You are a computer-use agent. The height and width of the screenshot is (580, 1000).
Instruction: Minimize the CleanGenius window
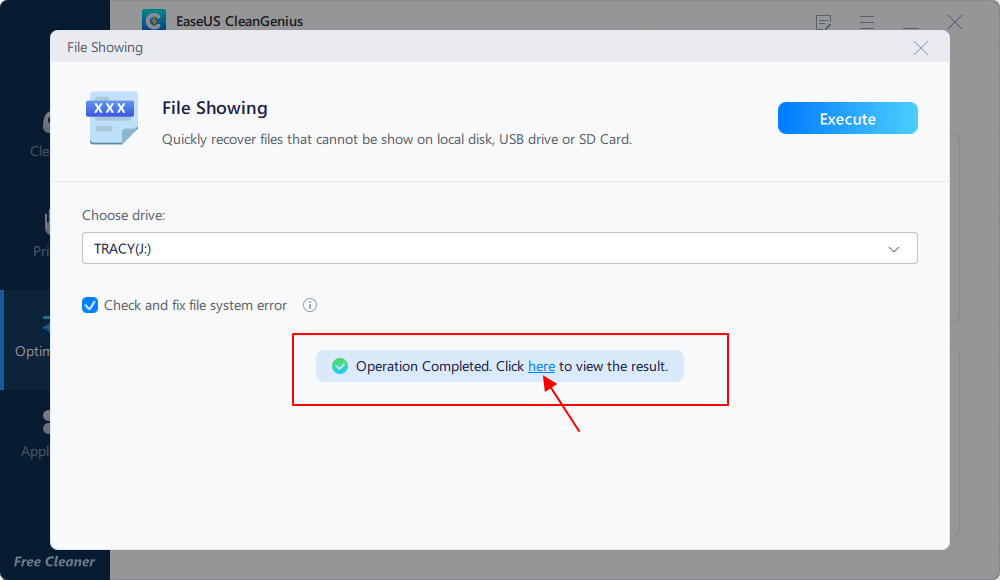[x=910, y=22]
